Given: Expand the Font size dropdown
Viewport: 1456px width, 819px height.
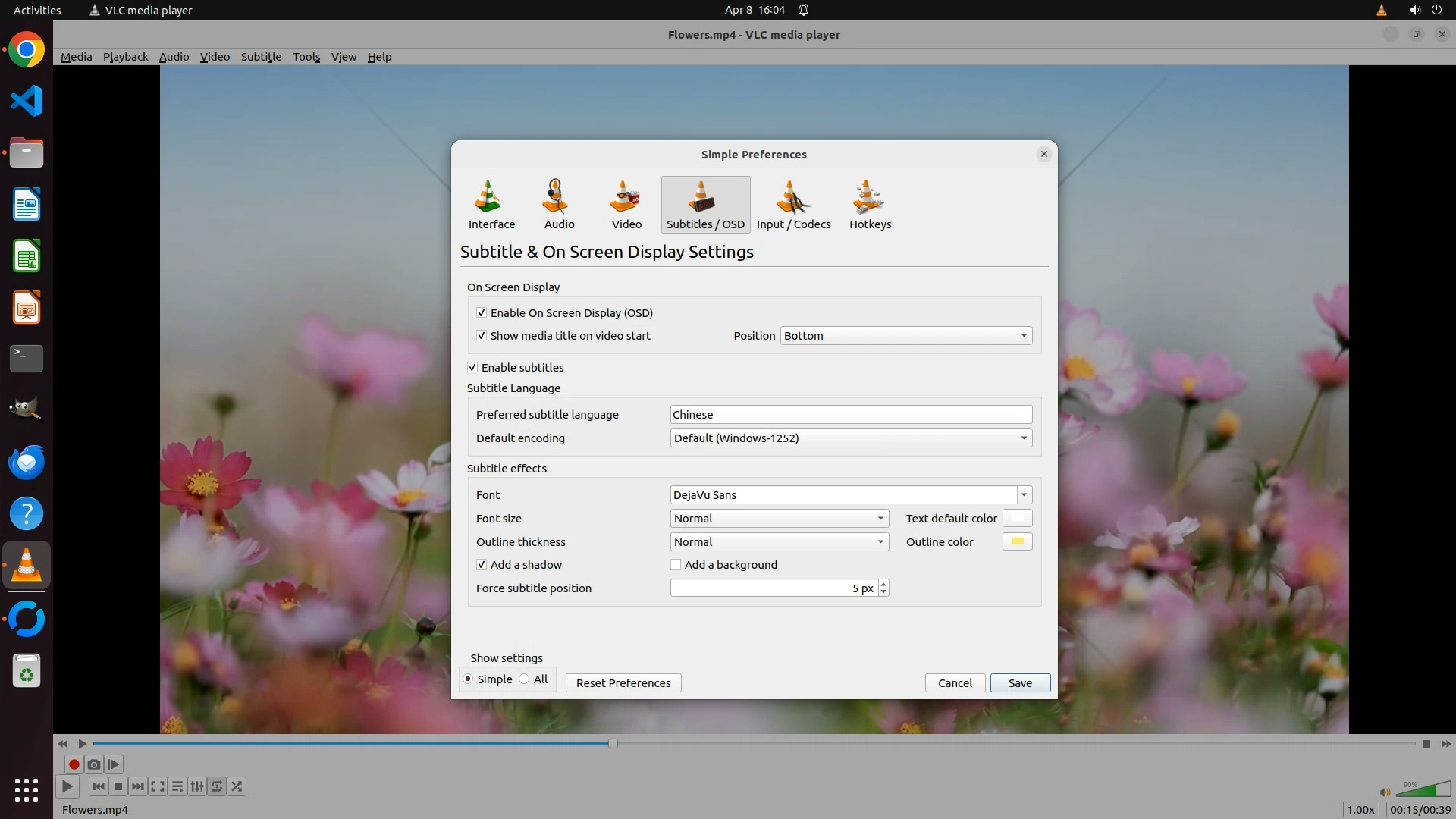Looking at the screenshot, I should pos(779,519).
